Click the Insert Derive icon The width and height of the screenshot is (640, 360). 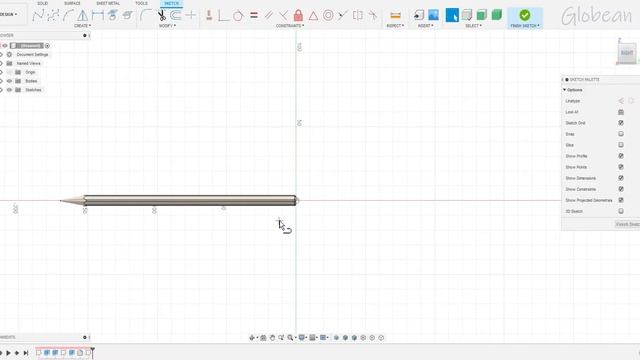tap(418, 16)
